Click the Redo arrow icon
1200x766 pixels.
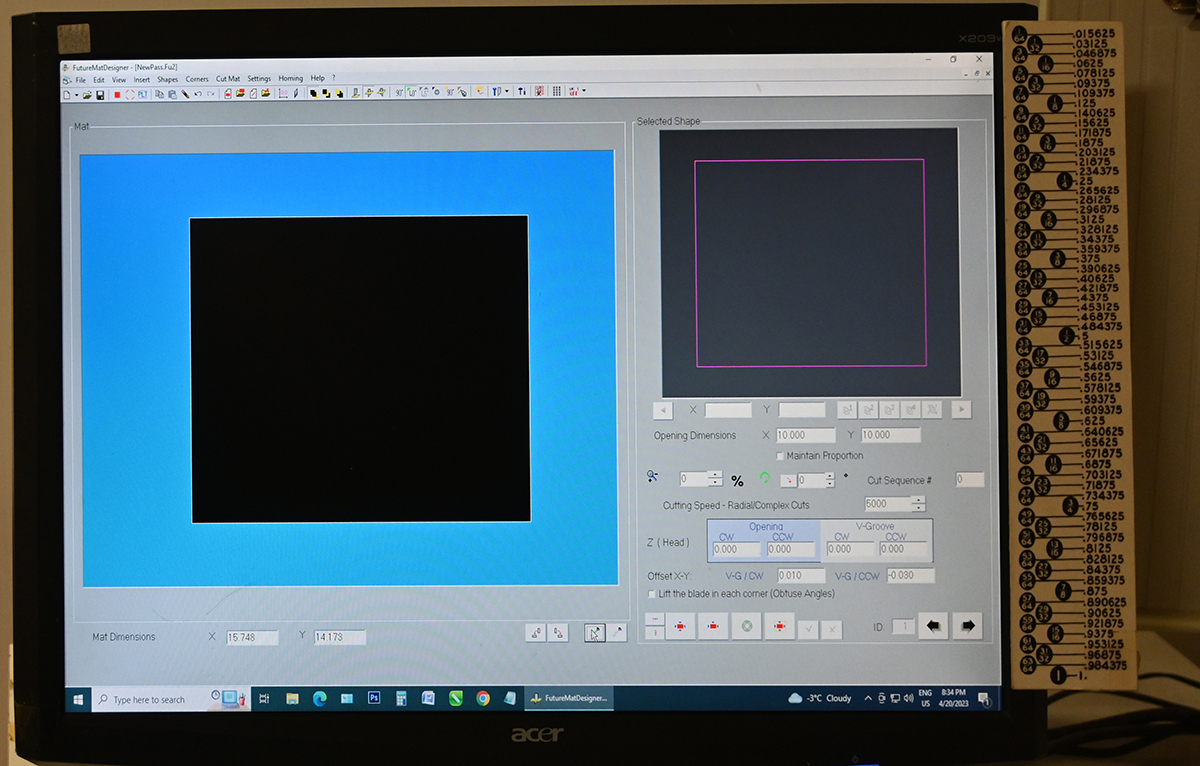pyautogui.click(x=211, y=94)
